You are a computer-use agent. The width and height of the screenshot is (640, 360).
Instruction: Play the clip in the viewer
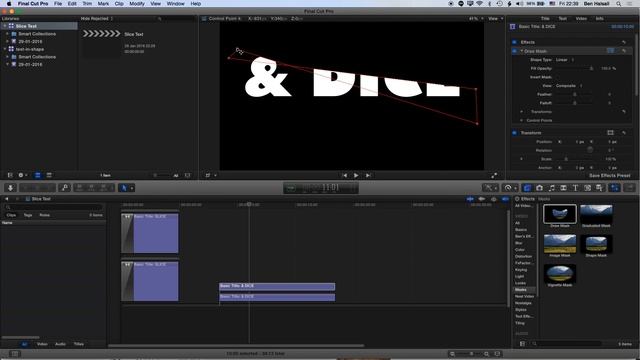[x=356, y=176]
